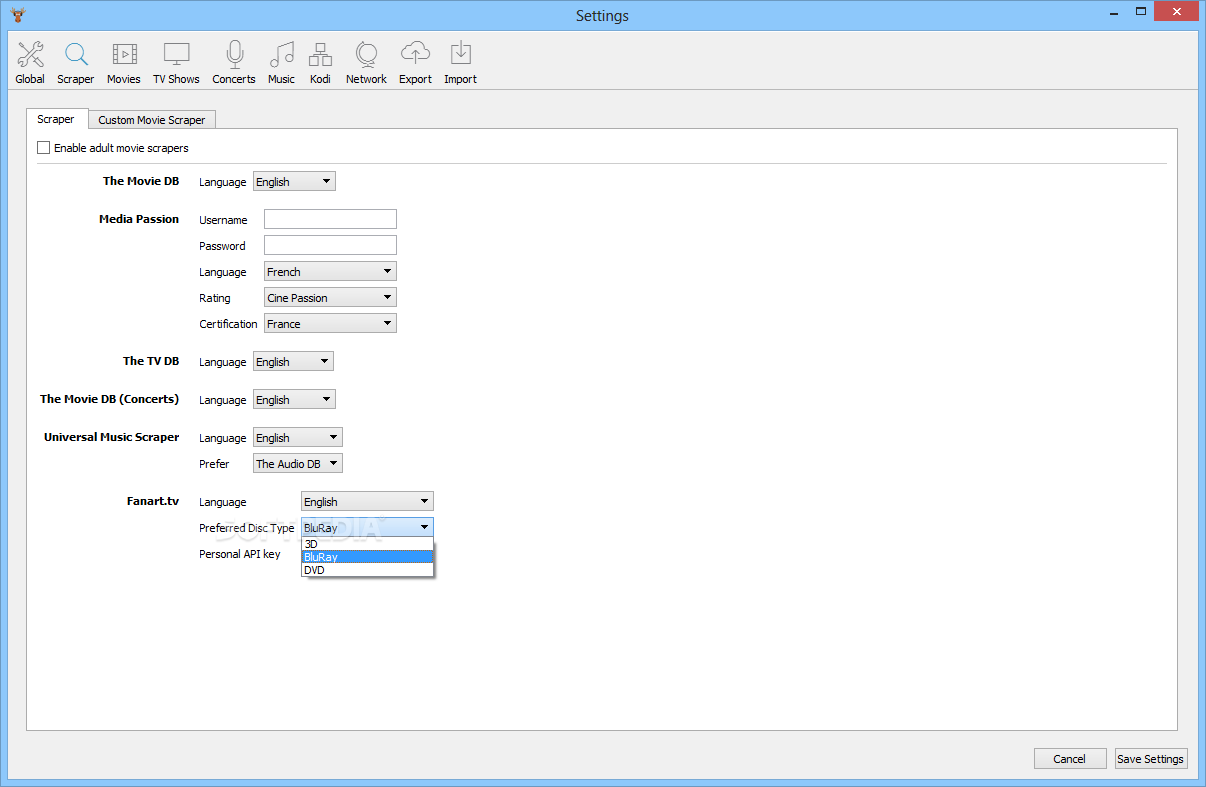Screen dimensions: 1206x787
Task: Open the Network settings section
Action: [366, 62]
